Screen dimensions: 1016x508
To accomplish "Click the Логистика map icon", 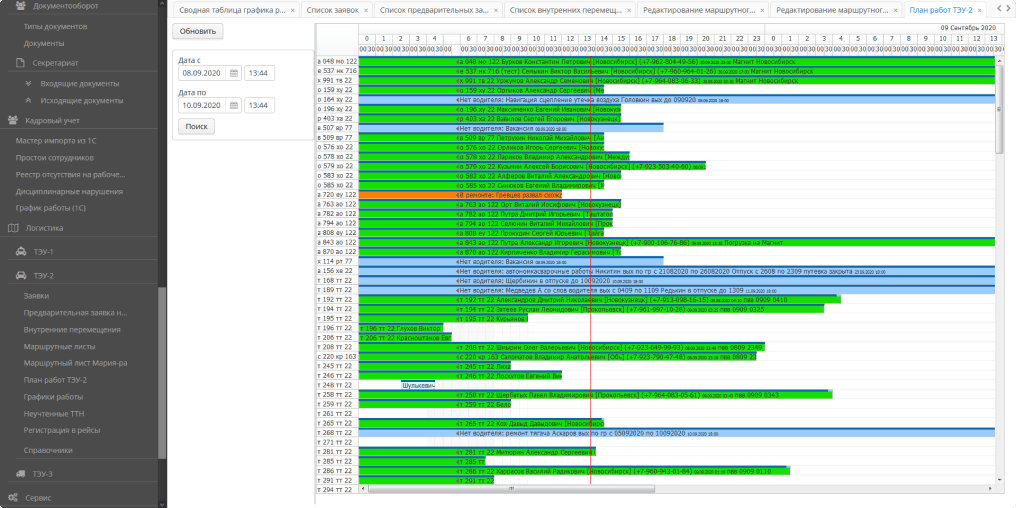I will click(x=13, y=228).
